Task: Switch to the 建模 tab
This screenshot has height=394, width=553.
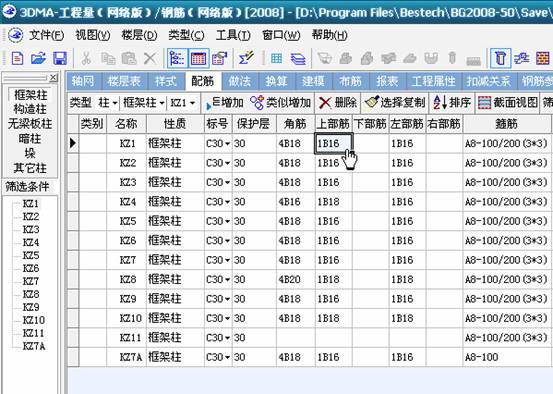Action: coord(313,81)
